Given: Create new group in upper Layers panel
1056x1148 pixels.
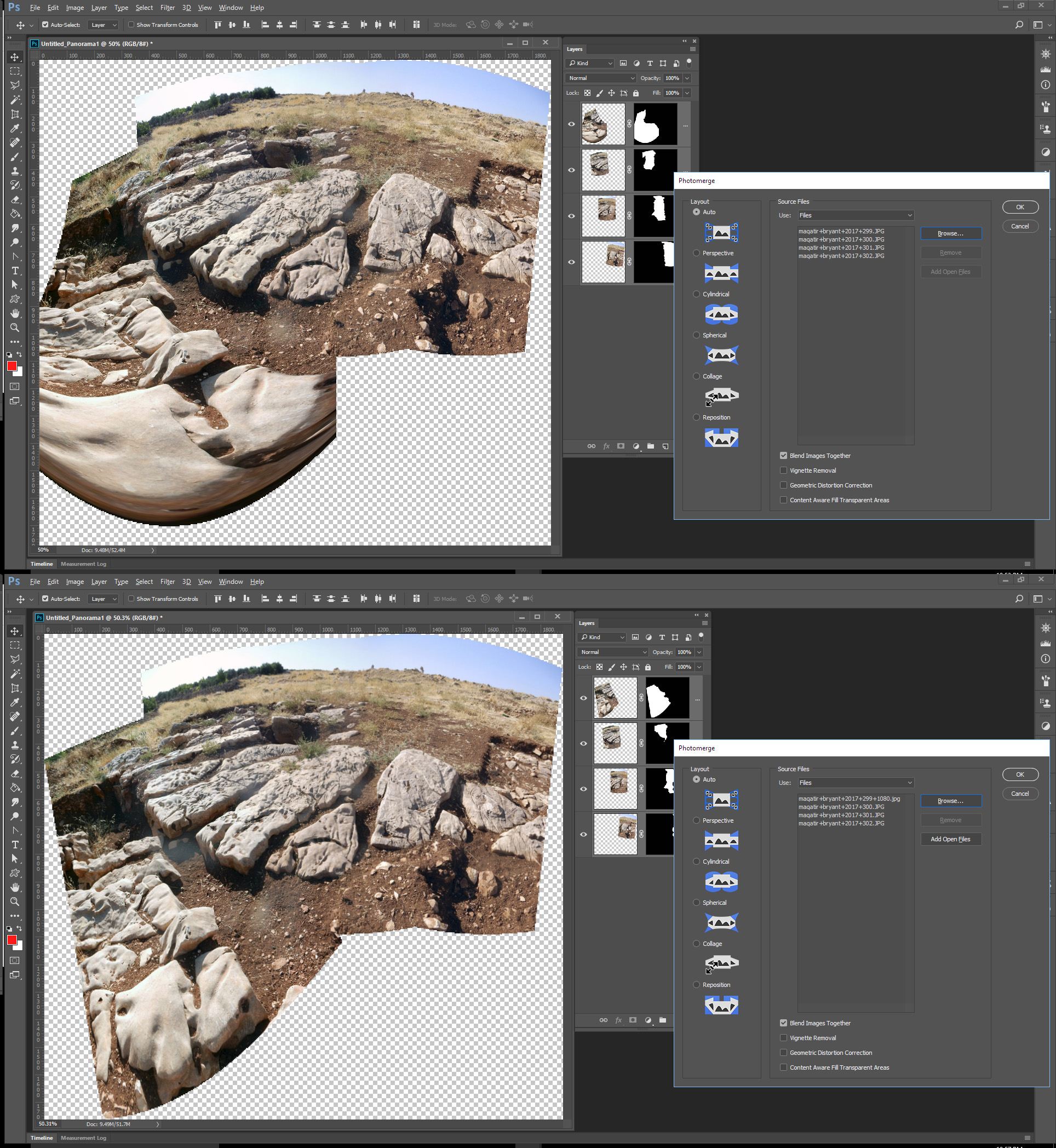Looking at the screenshot, I should (650, 446).
